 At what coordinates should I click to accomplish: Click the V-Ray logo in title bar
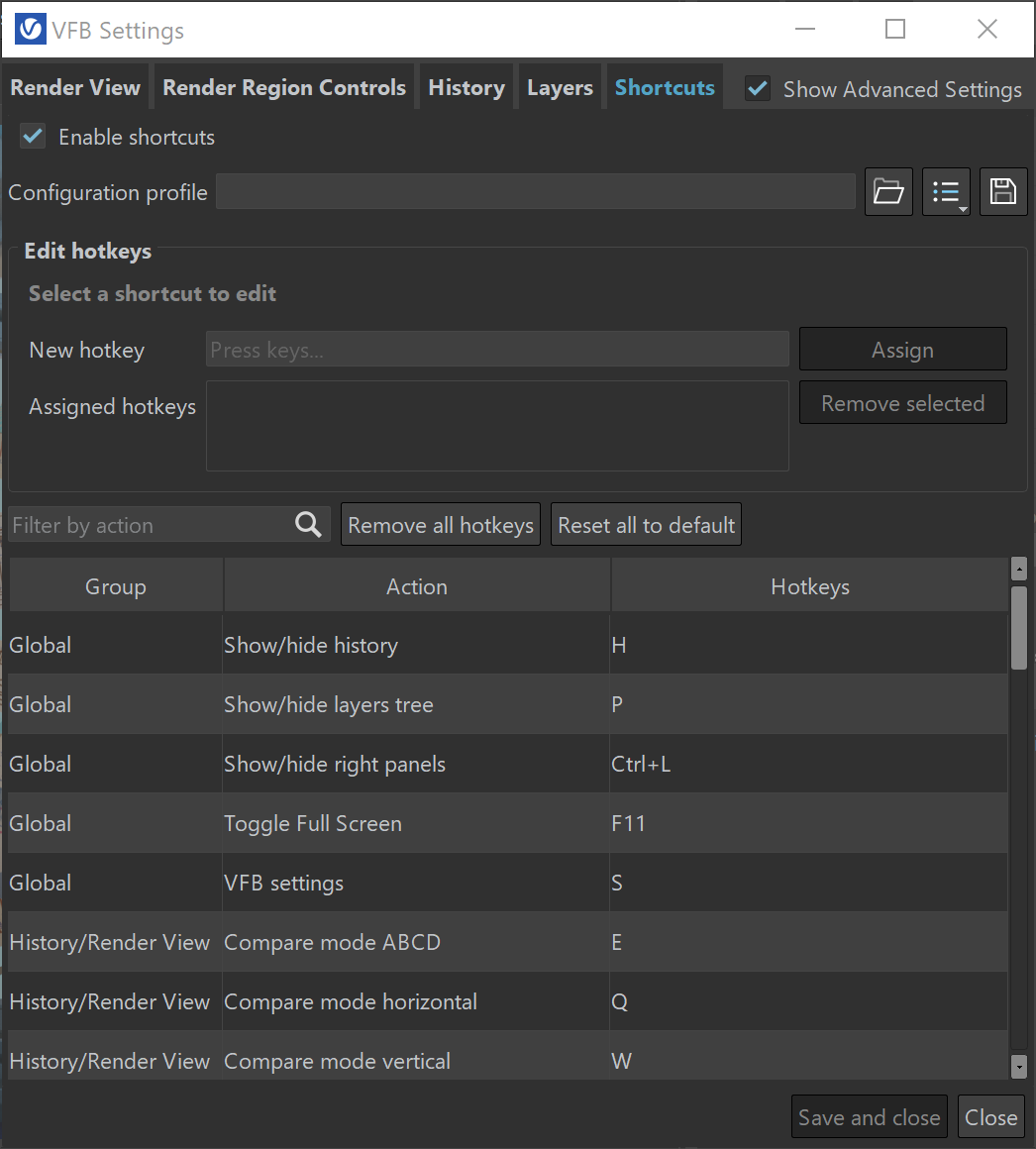pos(31,30)
